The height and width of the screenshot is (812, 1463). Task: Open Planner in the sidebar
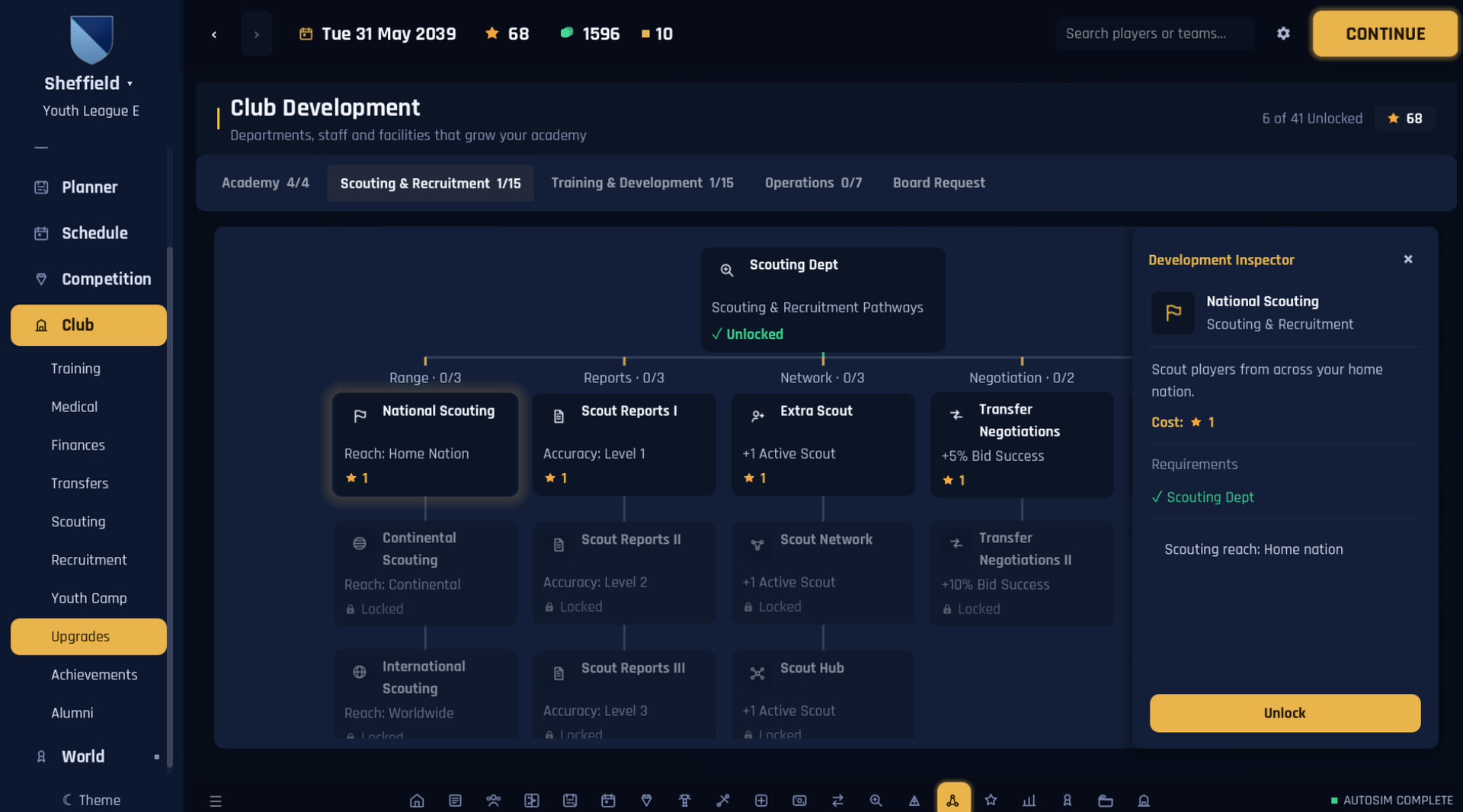coord(88,187)
